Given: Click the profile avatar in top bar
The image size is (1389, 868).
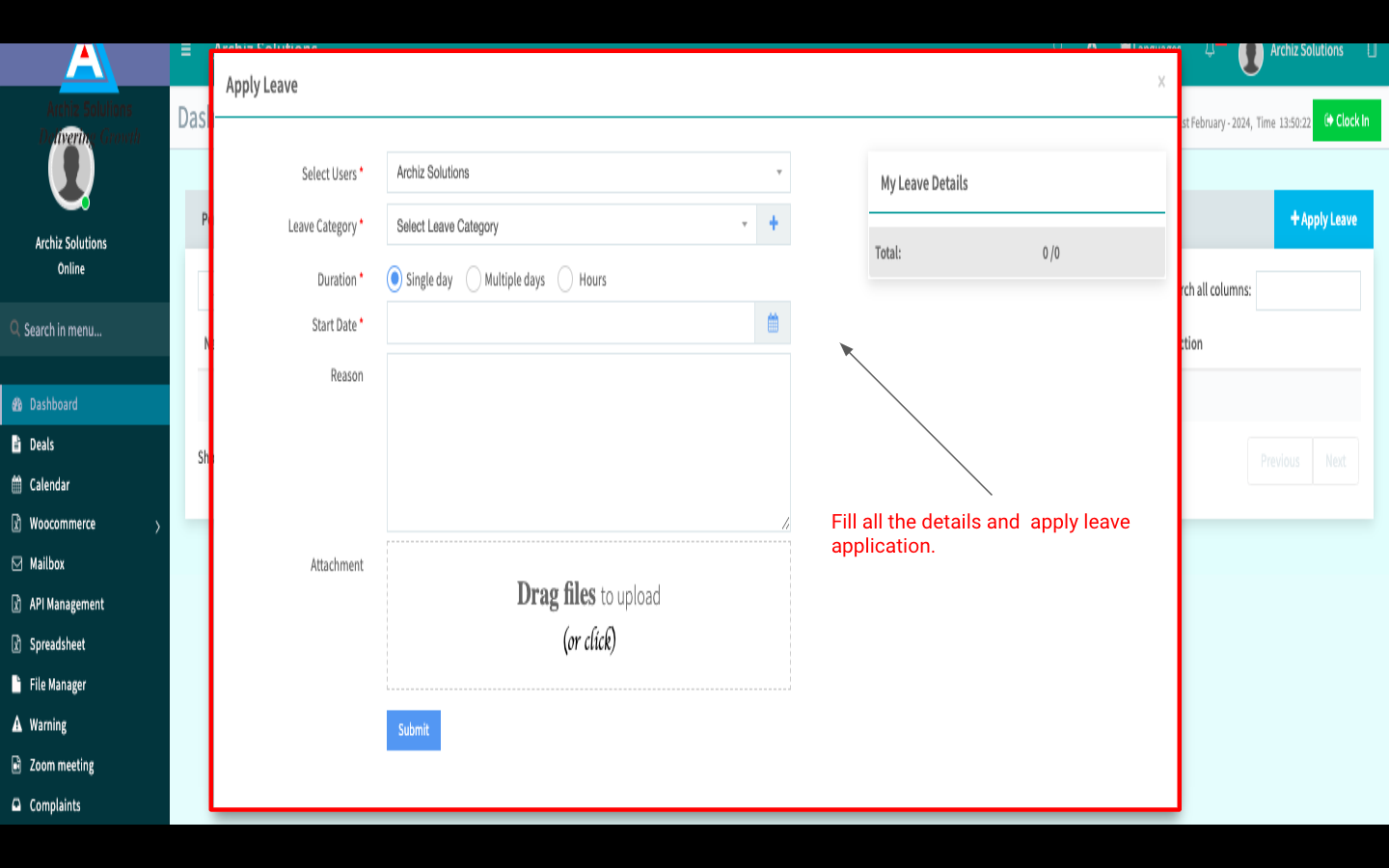Looking at the screenshot, I should click(1250, 58).
